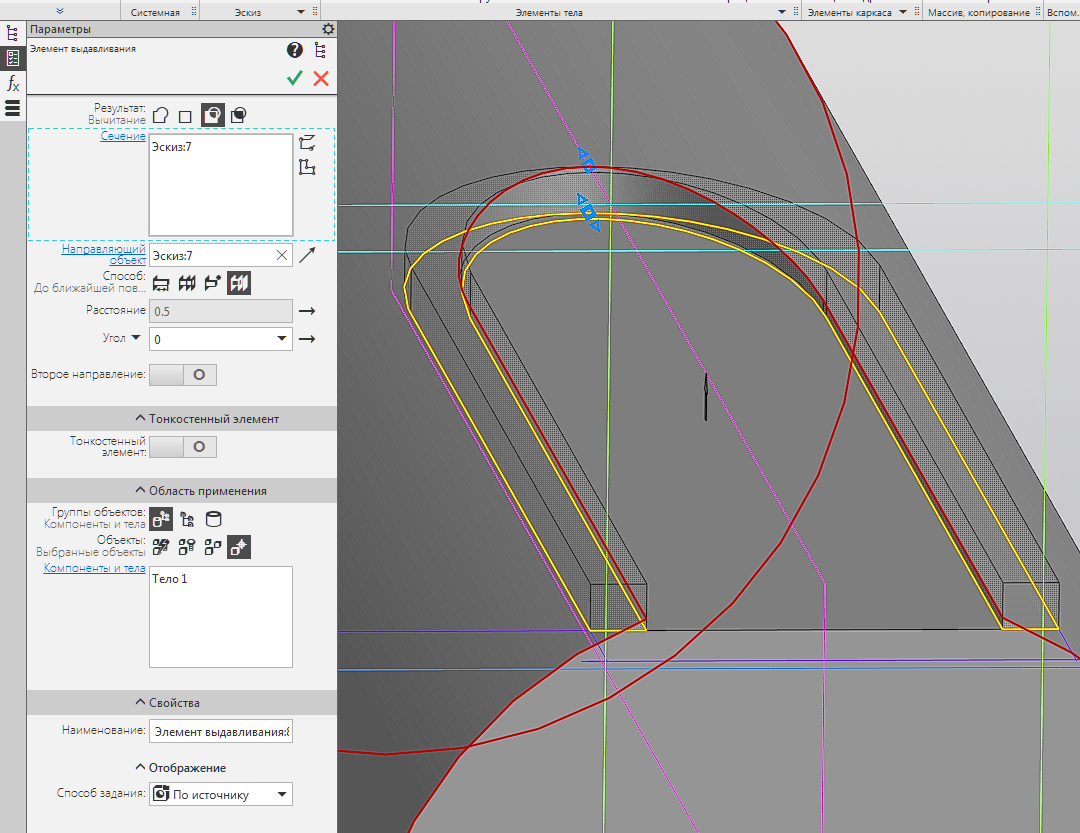Click the Компоненты и тела link

coord(94,568)
